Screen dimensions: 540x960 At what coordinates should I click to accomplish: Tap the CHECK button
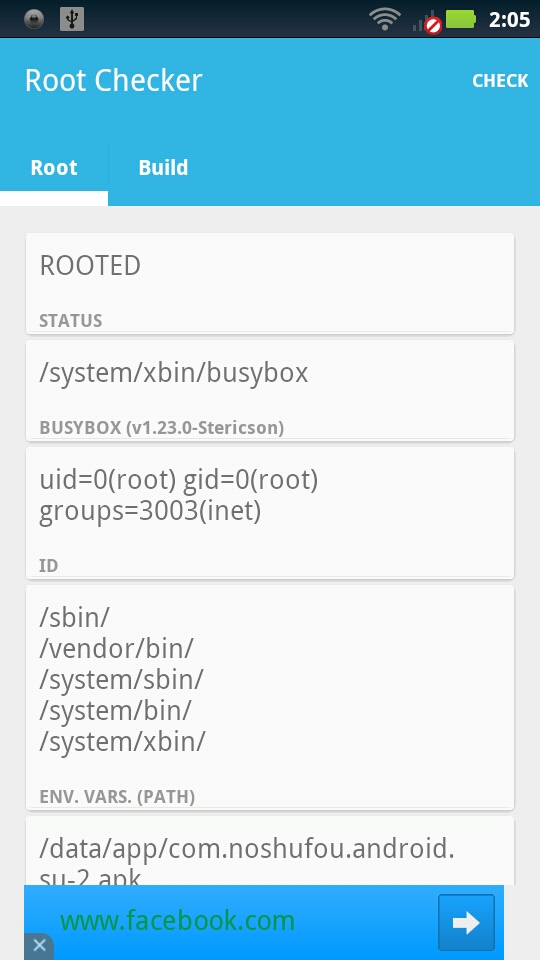pyautogui.click(x=500, y=81)
